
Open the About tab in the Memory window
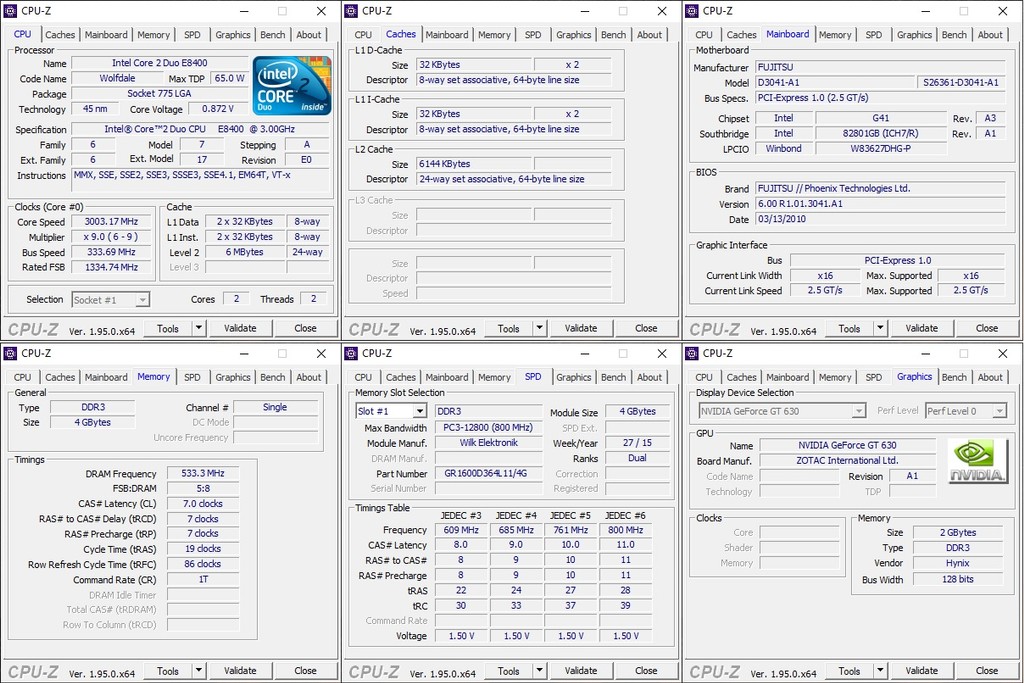point(309,377)
